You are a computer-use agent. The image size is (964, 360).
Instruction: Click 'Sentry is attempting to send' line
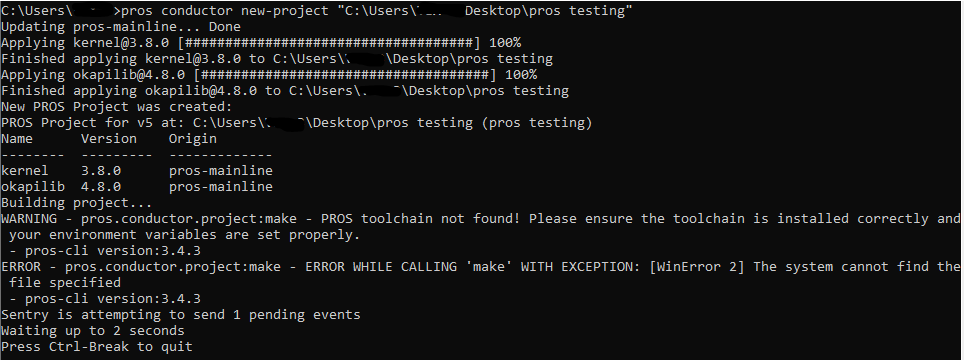(181, 315)
